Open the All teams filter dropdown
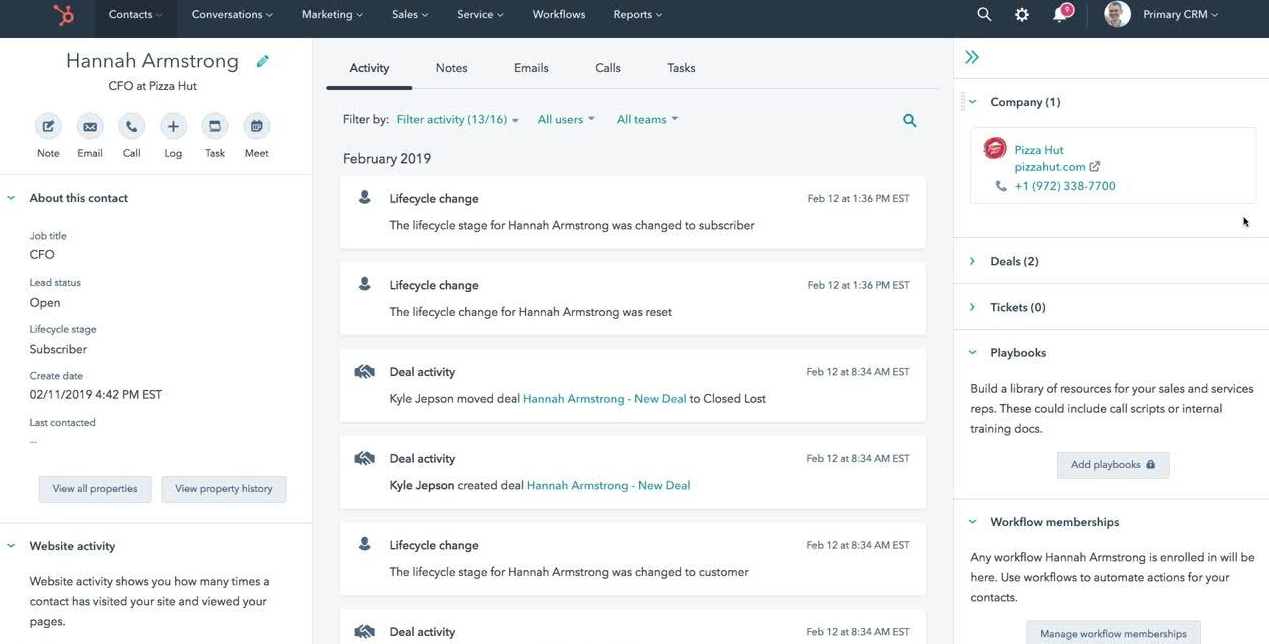 (646, 120)
